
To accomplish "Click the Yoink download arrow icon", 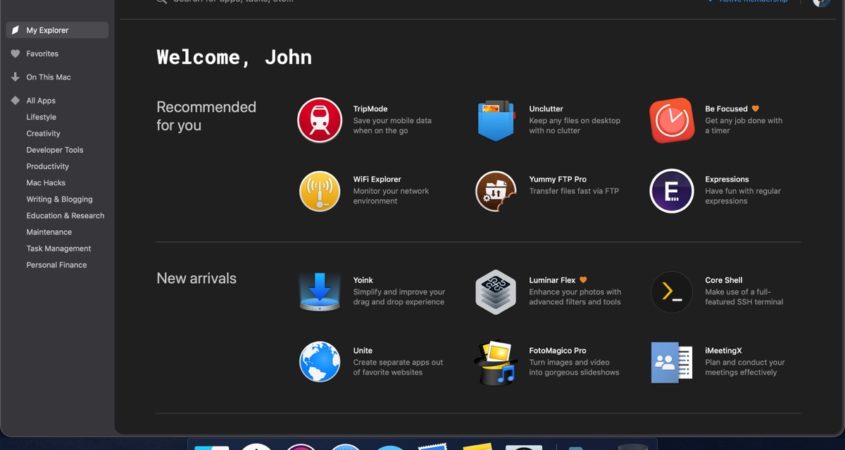I will (x=319, y=291).
